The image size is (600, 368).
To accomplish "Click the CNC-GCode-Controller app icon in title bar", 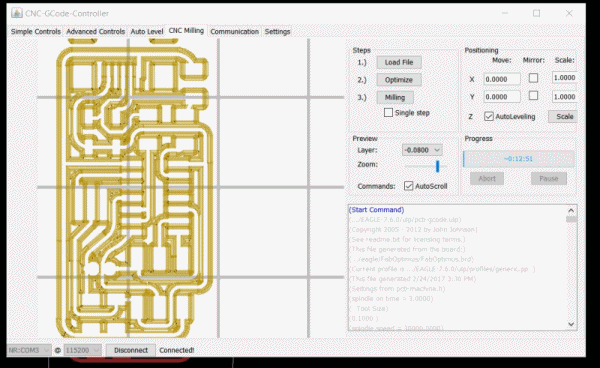I will (x=16, y=13).
